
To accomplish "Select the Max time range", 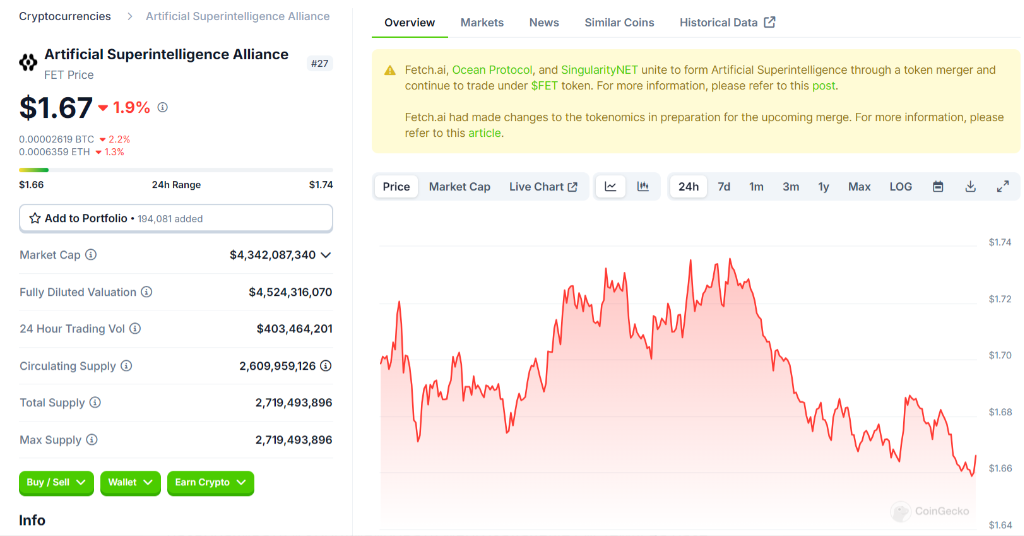I will point(859,187).
